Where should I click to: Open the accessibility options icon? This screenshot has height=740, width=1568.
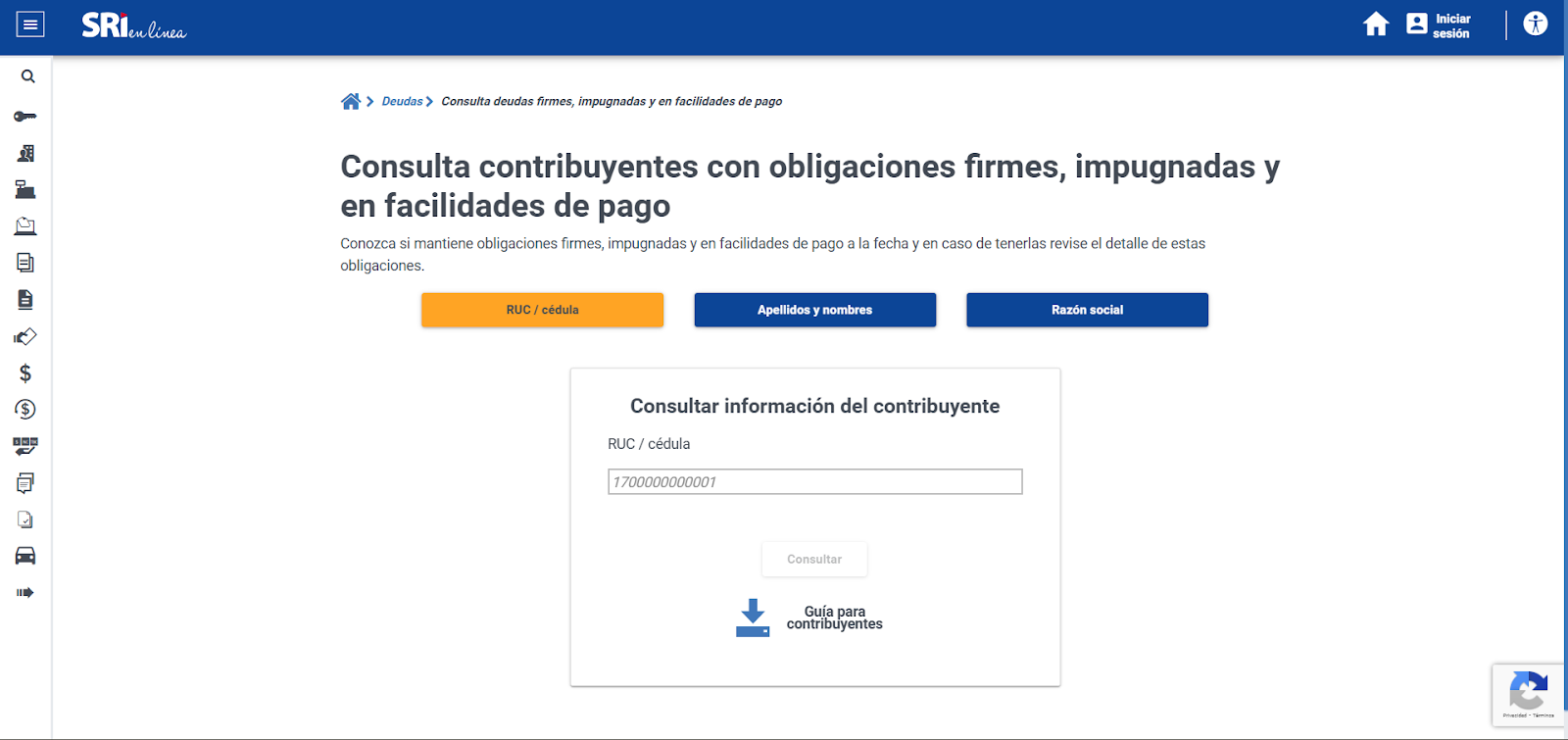[x=1536, y=24]
